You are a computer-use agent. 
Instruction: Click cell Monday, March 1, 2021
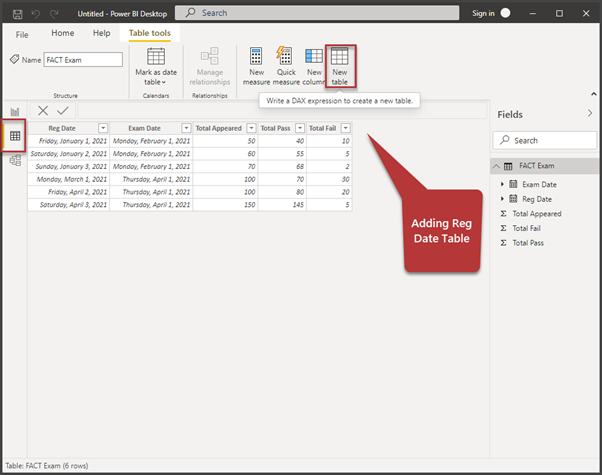(x=71, y=179)
